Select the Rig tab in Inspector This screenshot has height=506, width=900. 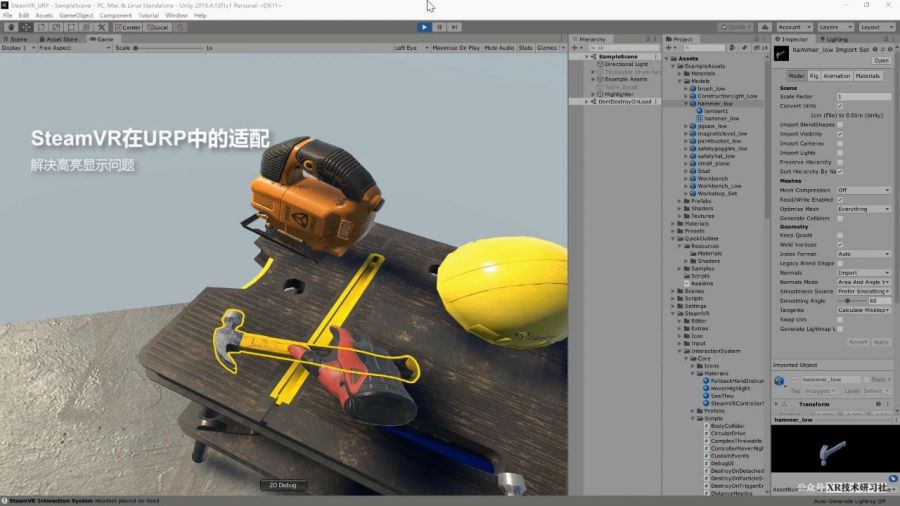pos(814,76)
